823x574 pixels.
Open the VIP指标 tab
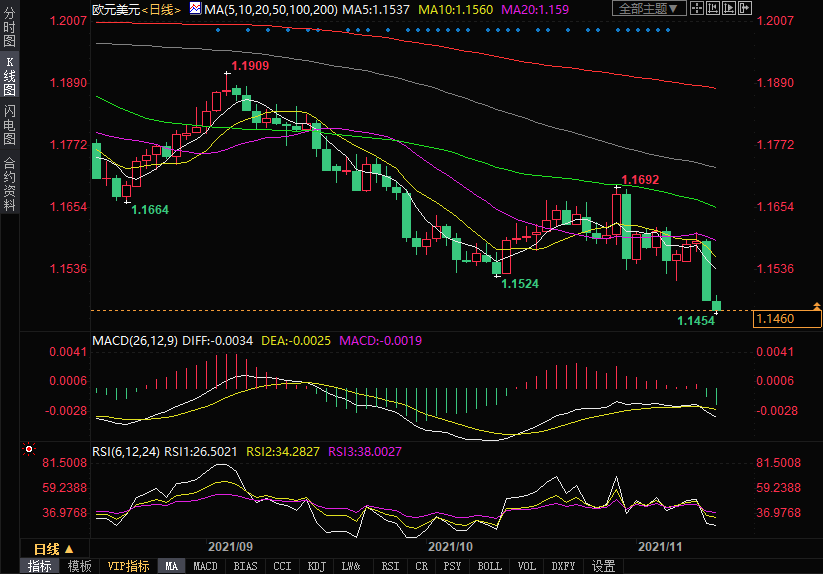128,566
